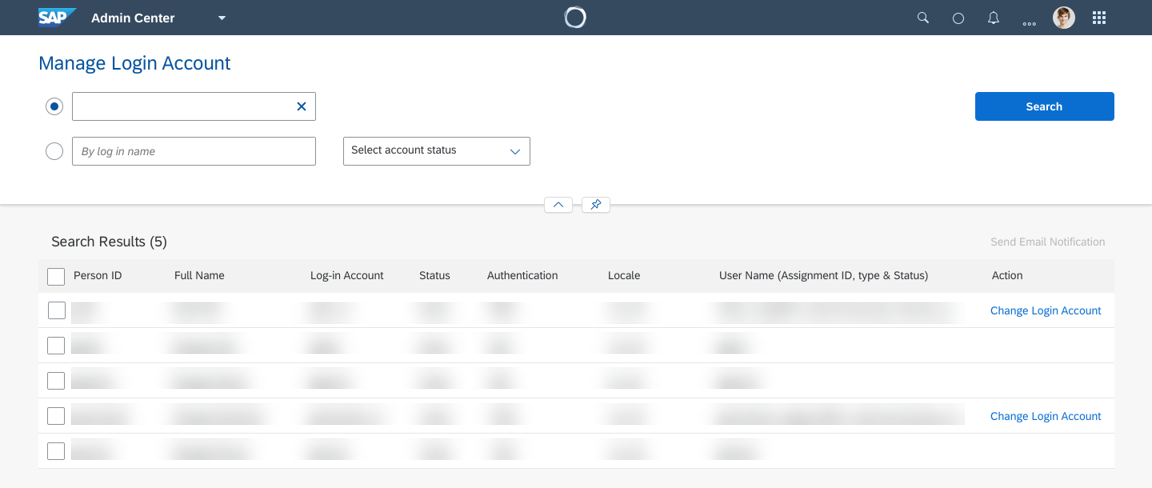Check the first result row checkbox
Viewport: 1152px width, 488px height.
57,310
